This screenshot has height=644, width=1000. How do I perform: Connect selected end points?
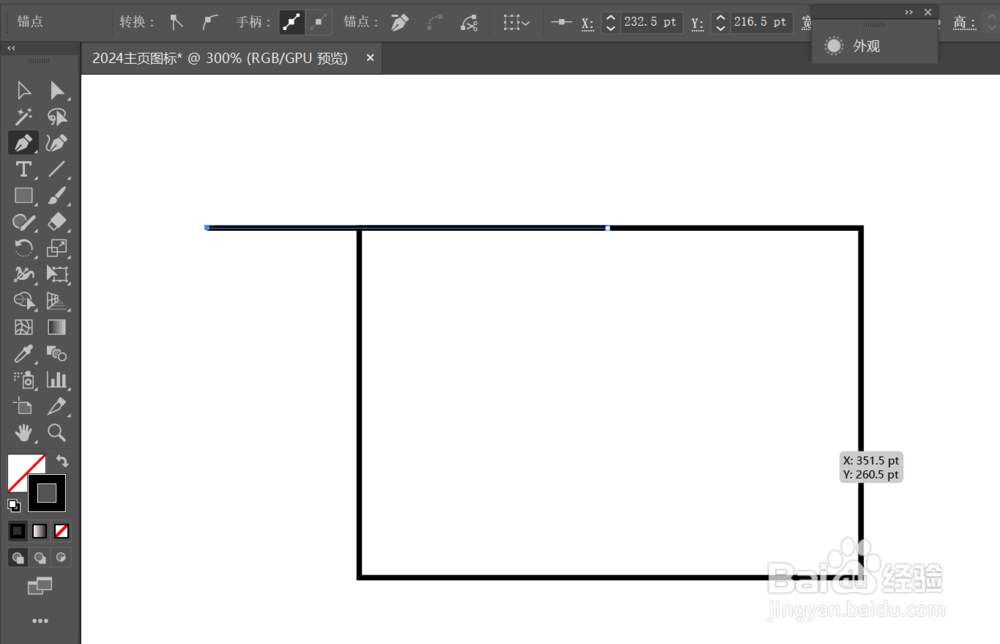(435, 22)
